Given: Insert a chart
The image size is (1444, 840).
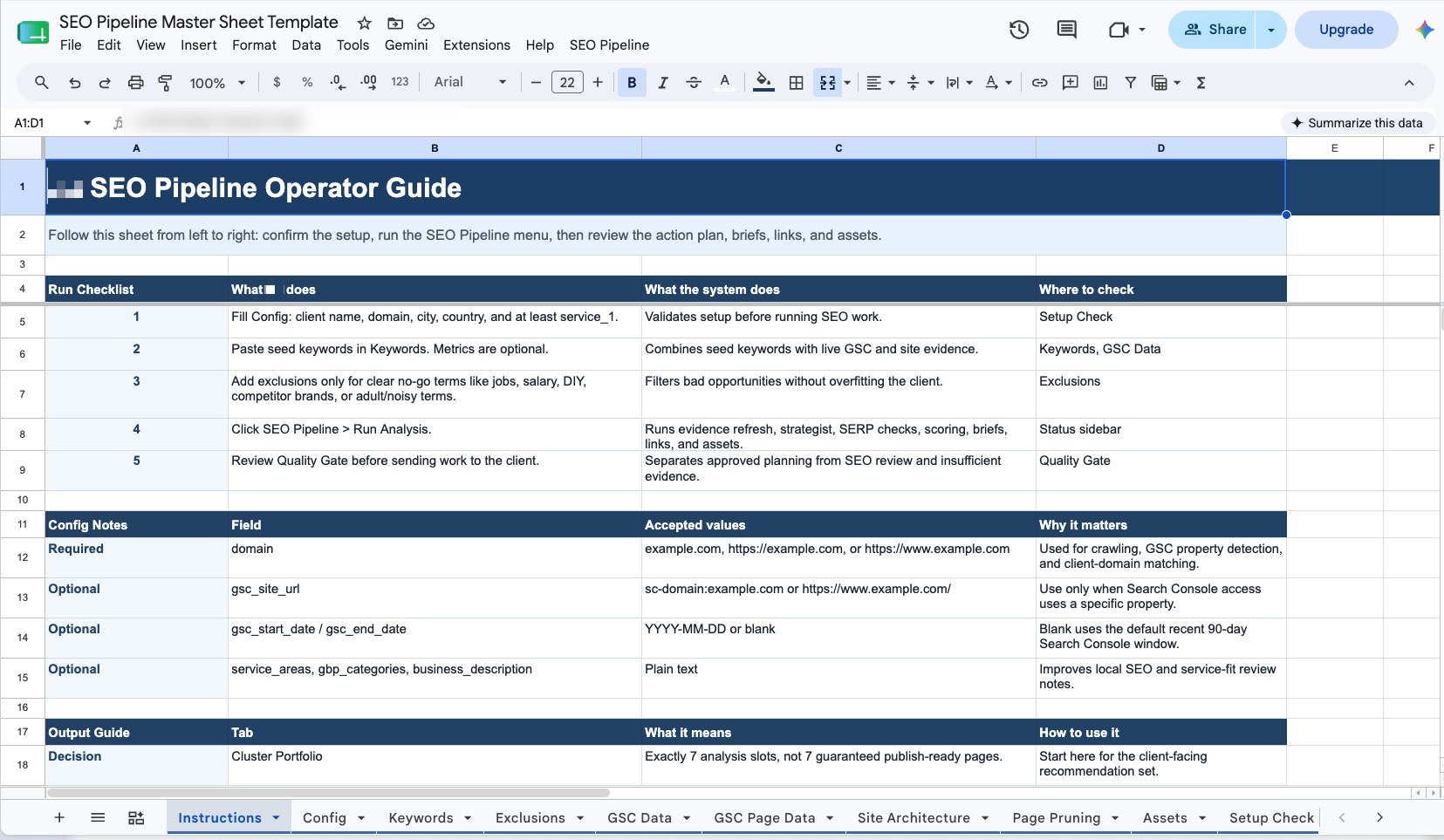Looking at the screenshot, I should click(x=1100, y=83).
